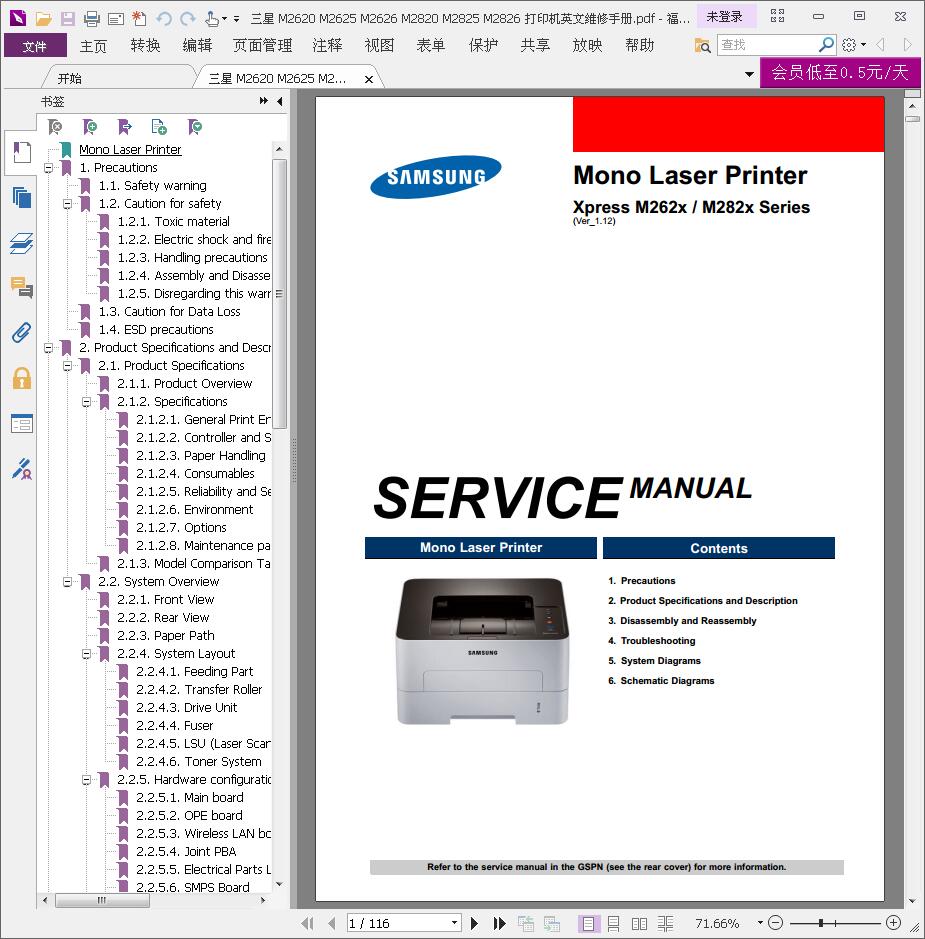Collapse the bookmark panel with left arrow

pyautogui.click(x=280, y=101)
